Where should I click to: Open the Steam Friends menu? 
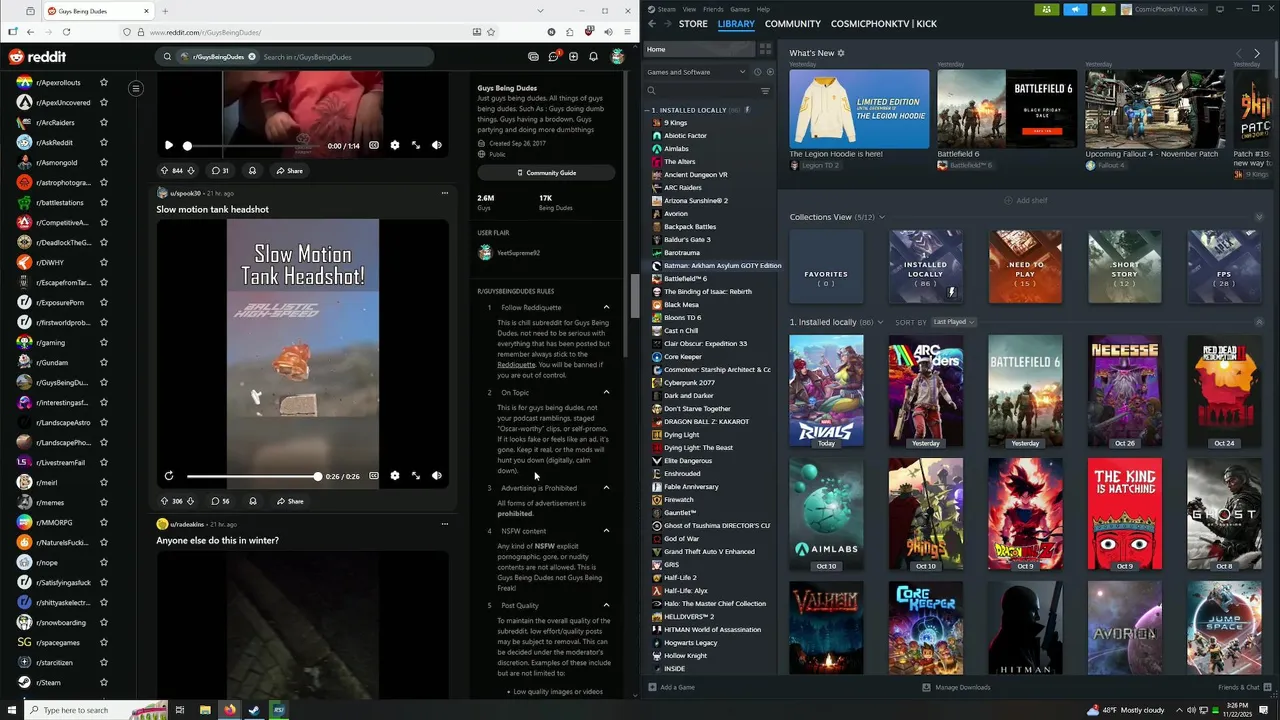coord(713,9)
